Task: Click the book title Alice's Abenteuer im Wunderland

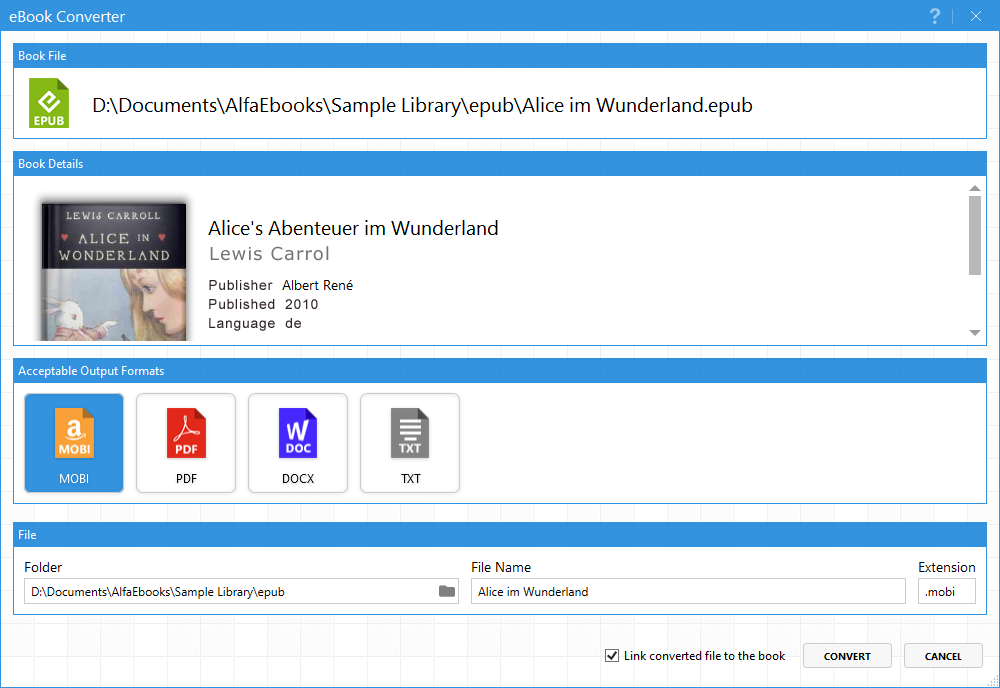Action: [x=353, y=228]
